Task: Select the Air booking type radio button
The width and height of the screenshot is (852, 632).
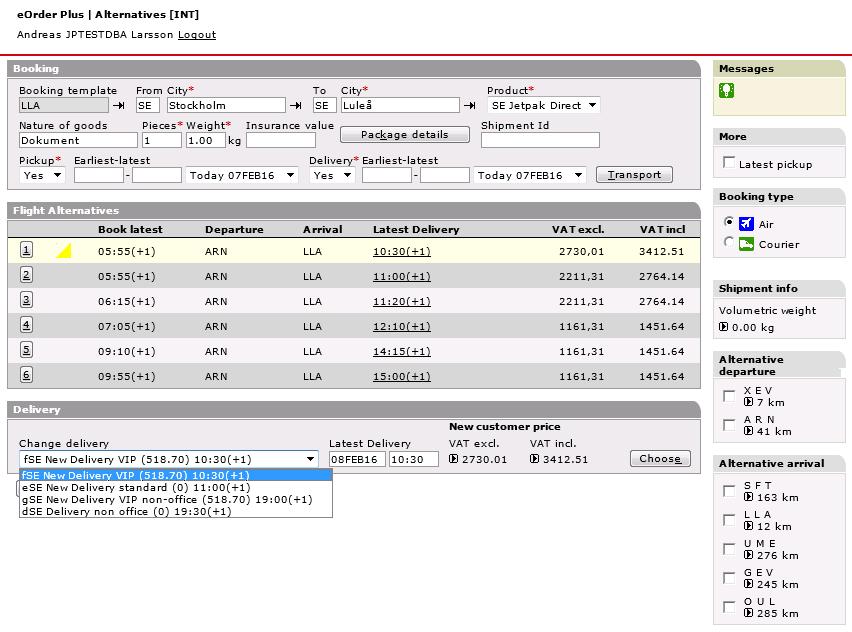Action: coord(729,221)
